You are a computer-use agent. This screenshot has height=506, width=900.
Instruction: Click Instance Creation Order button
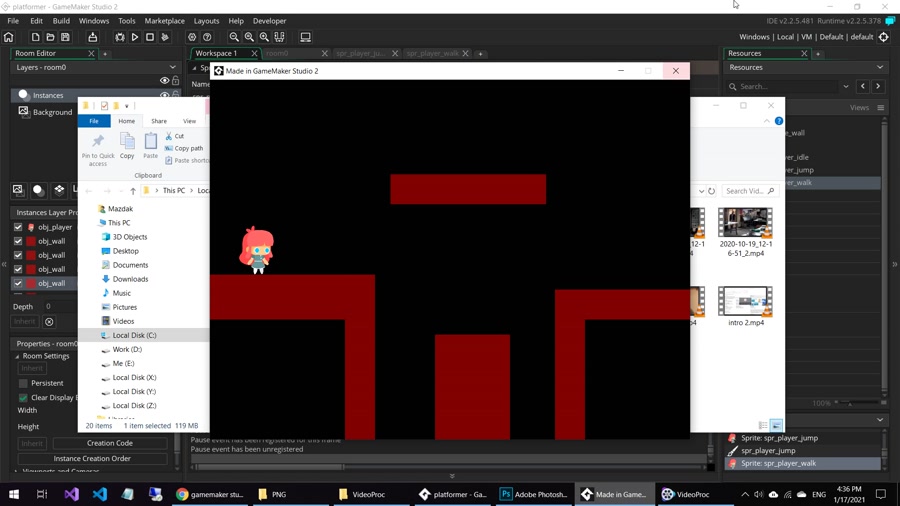(x=92, y=458)
